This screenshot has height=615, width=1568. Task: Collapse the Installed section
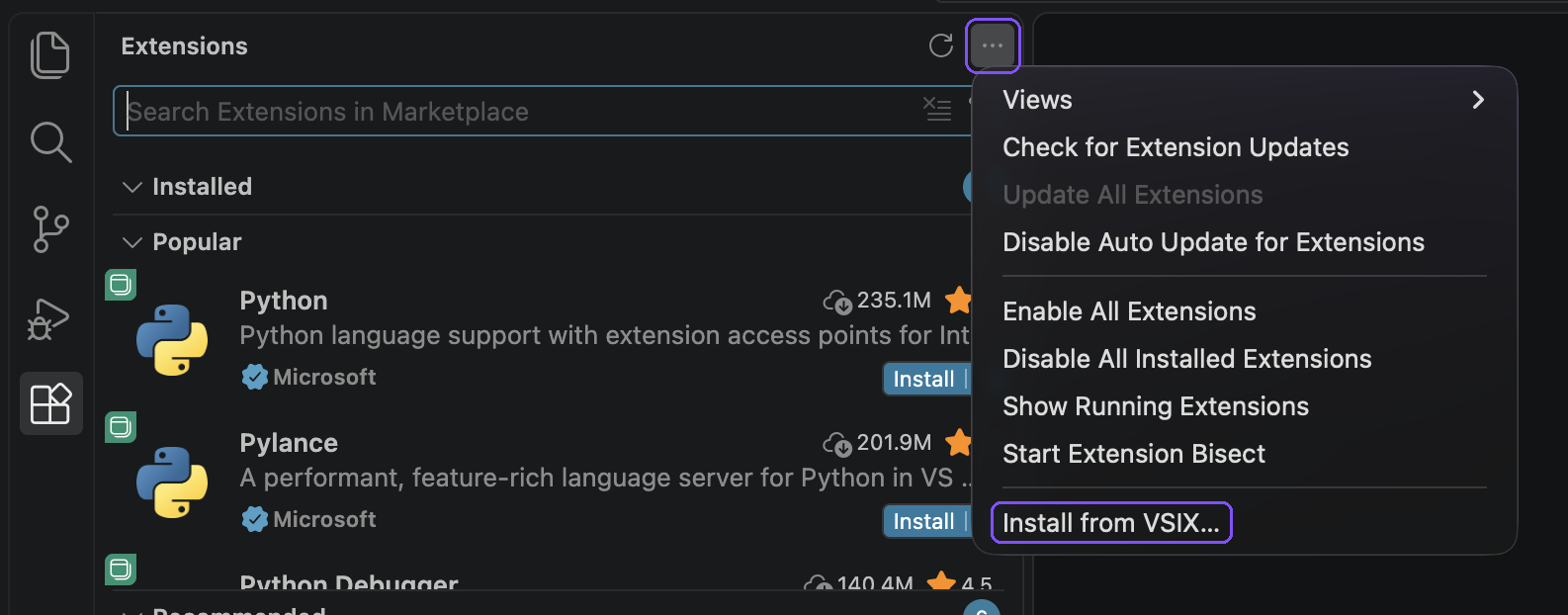click(131, 187)
